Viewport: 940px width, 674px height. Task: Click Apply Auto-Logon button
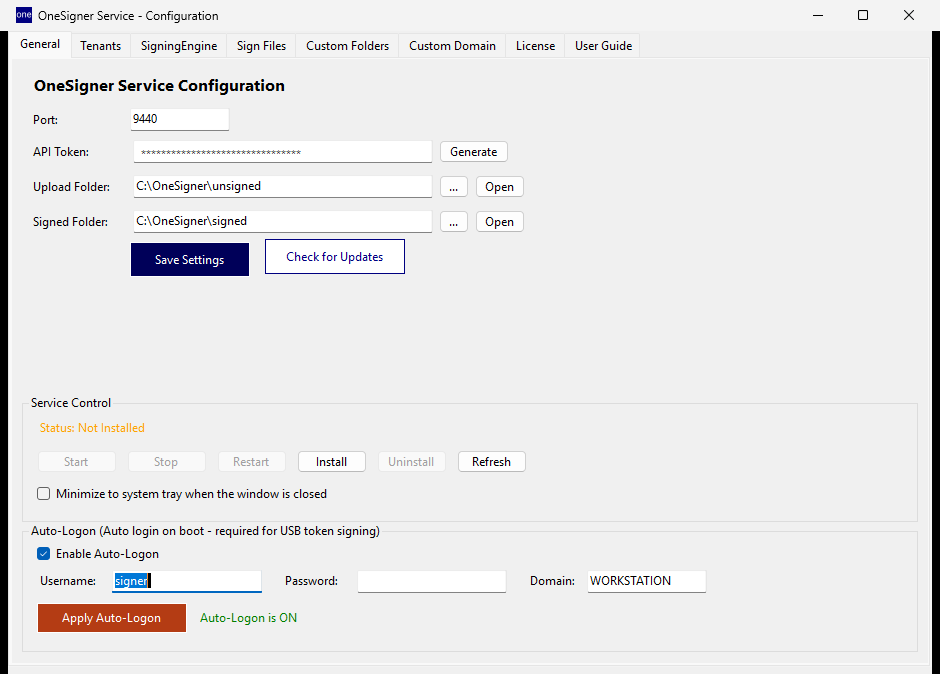click(x=112, y=618)
